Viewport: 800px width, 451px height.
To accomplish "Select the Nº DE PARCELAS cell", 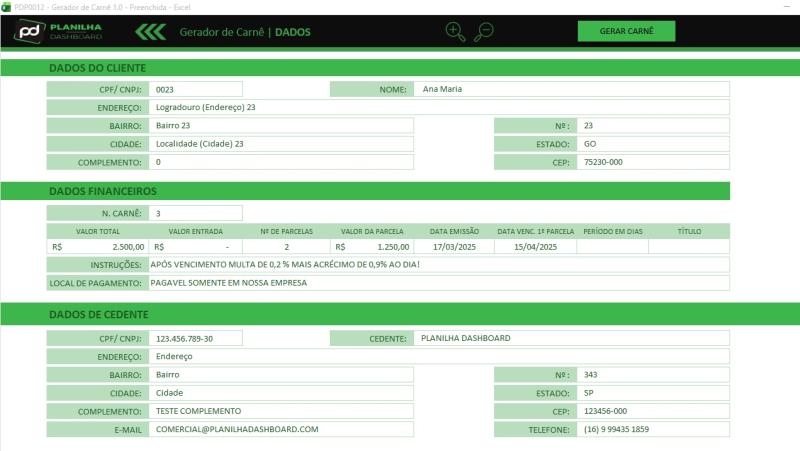I will 287,246.
